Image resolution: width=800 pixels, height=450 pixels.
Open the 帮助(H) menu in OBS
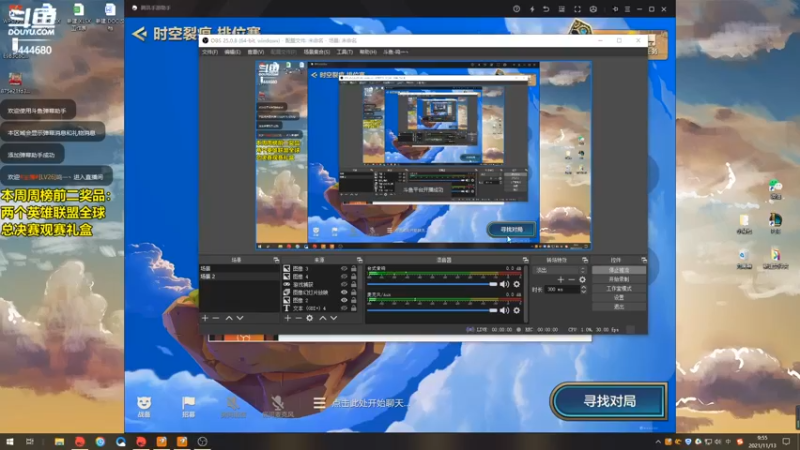tap(368, 52)
